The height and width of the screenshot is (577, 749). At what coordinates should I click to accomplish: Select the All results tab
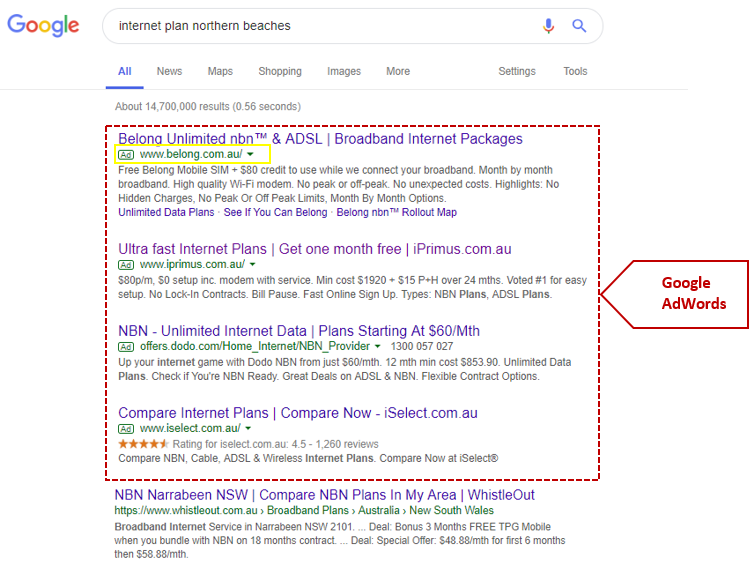[x=125, y=71]
